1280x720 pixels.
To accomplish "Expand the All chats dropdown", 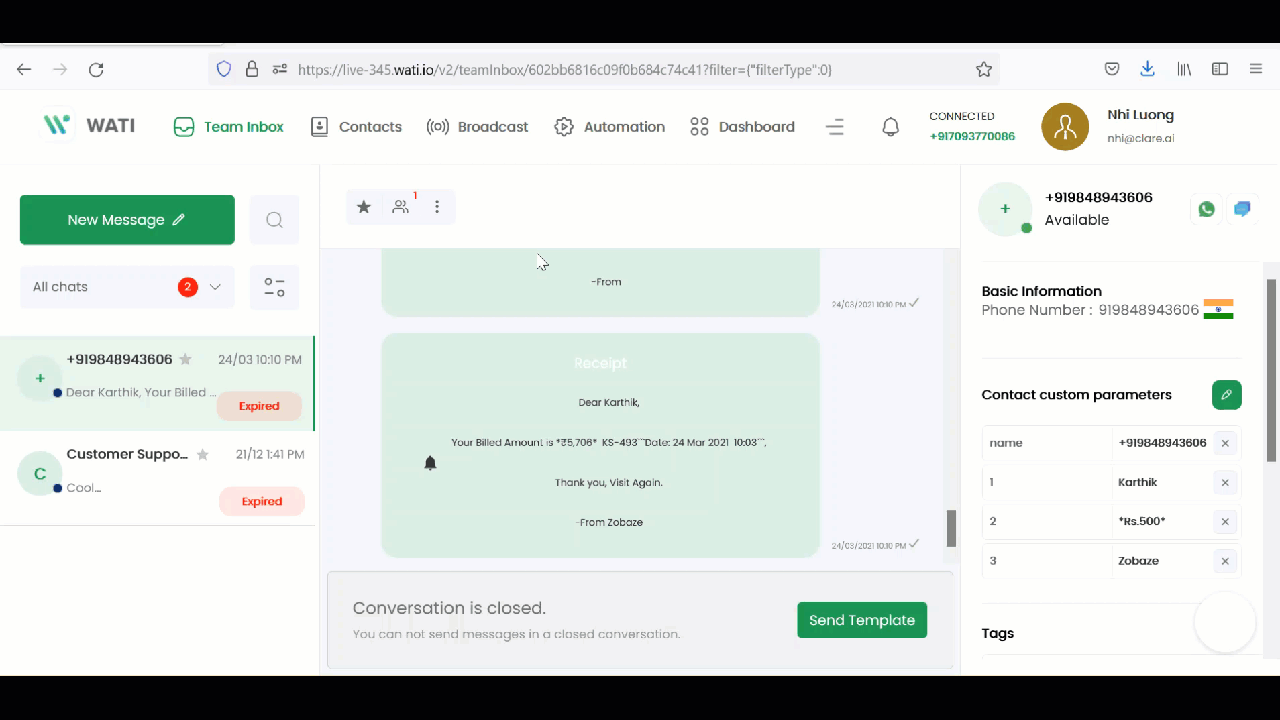I will point(127,287).
